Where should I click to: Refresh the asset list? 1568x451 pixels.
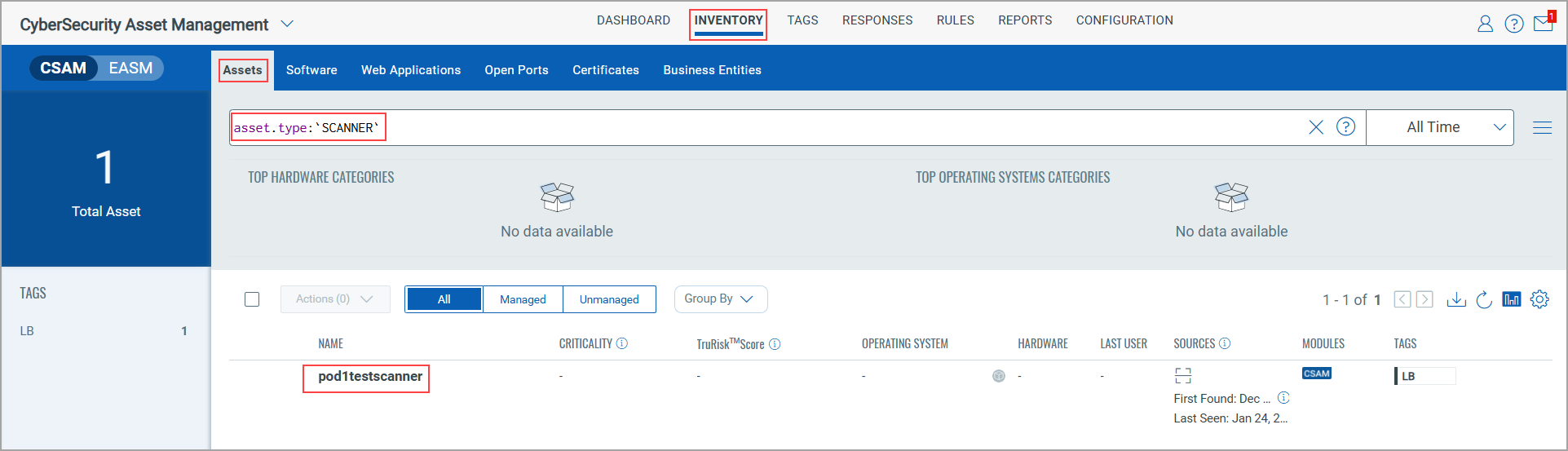[x=1484, y=299]
